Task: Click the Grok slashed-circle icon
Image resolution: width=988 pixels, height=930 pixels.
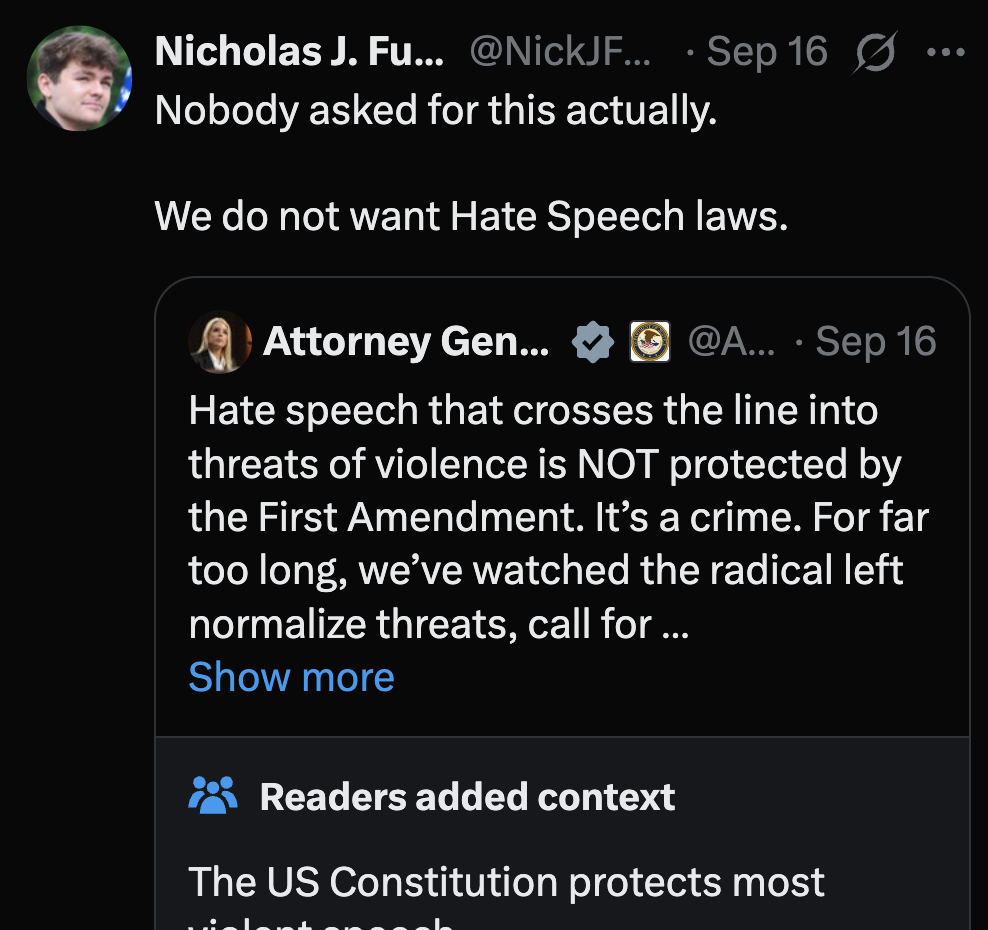Action: click(x=874, y=51)
